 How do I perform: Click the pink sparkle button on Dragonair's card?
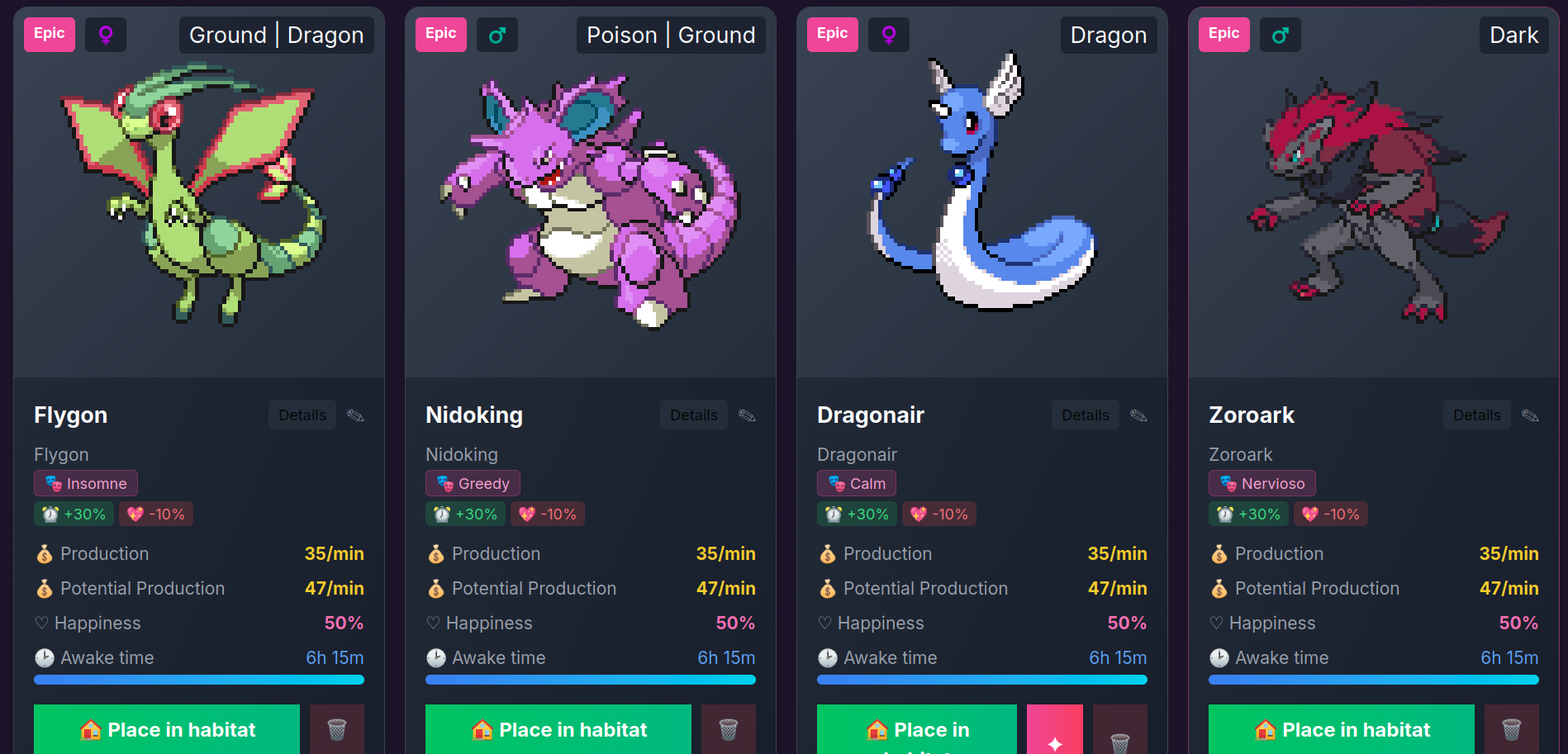pyautogui.click(x=1055, y=731)
